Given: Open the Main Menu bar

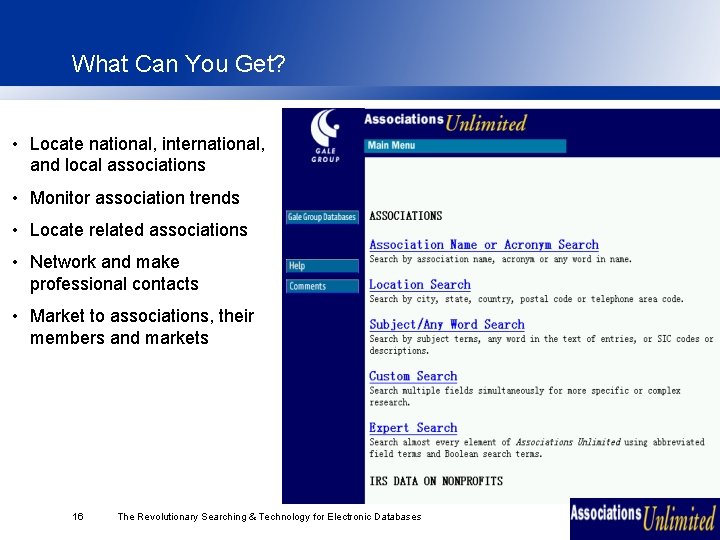Looking at the screenshot, I should [465, 146].
